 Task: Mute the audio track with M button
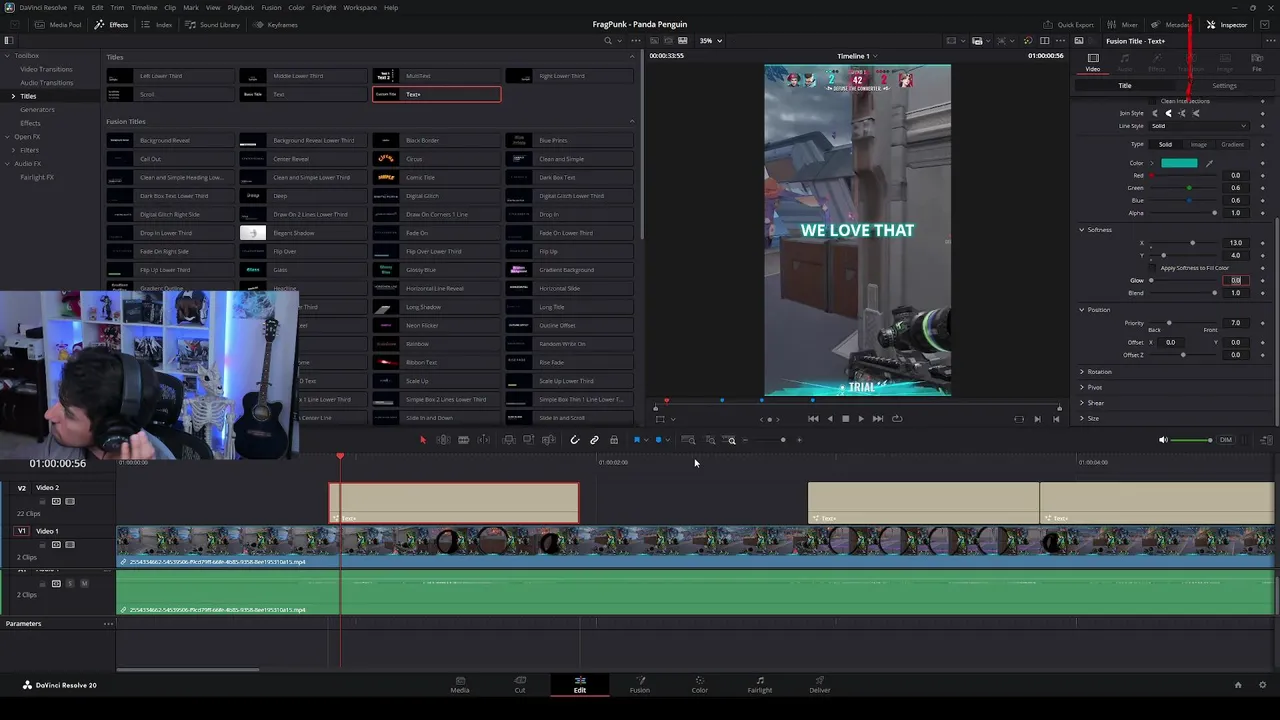(84, 583)
